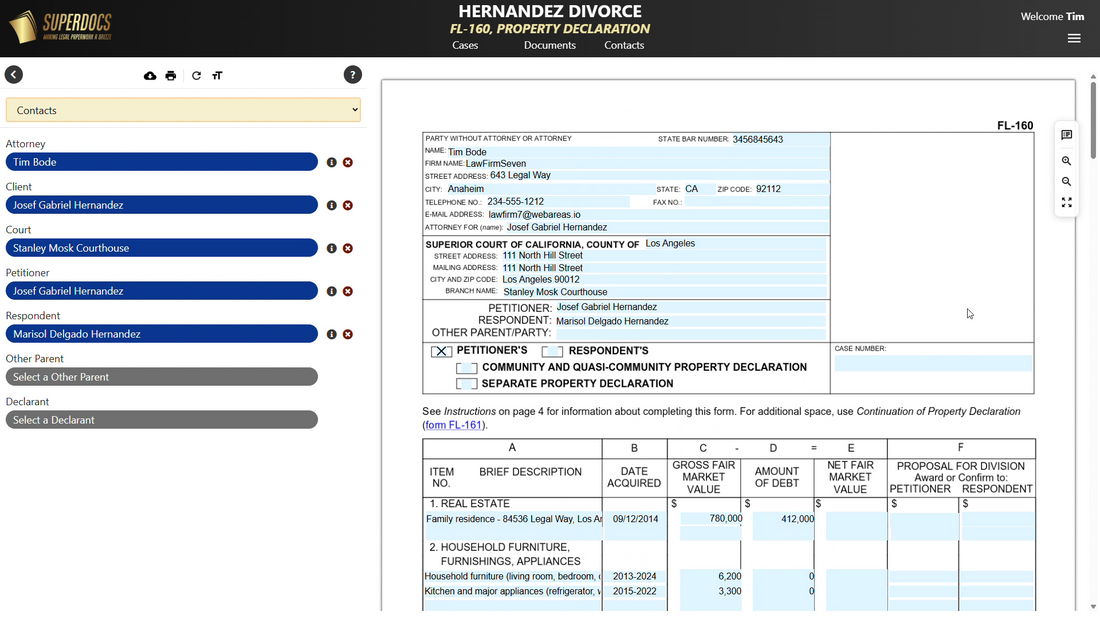Click appliances value 3,300
Screen dimensions: 1100x619
click(711, 592)
